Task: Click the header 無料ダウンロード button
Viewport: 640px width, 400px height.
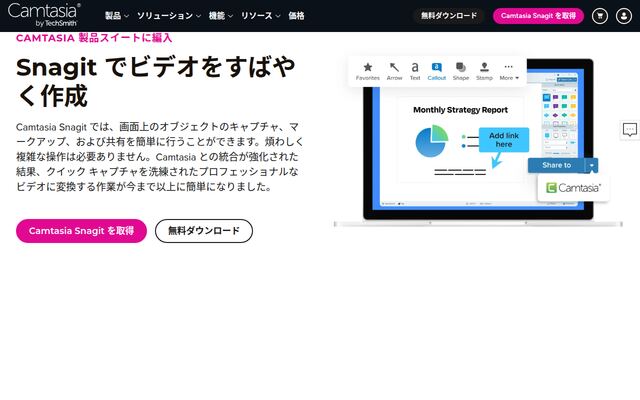Action: [449, 16]
